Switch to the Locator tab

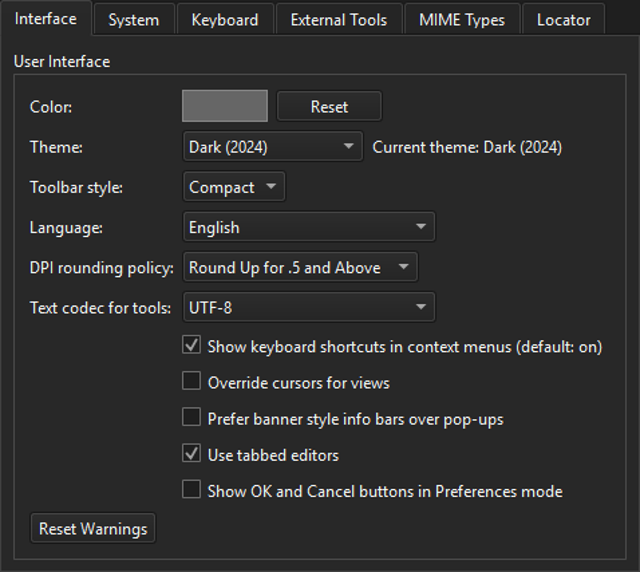(563, 20)
